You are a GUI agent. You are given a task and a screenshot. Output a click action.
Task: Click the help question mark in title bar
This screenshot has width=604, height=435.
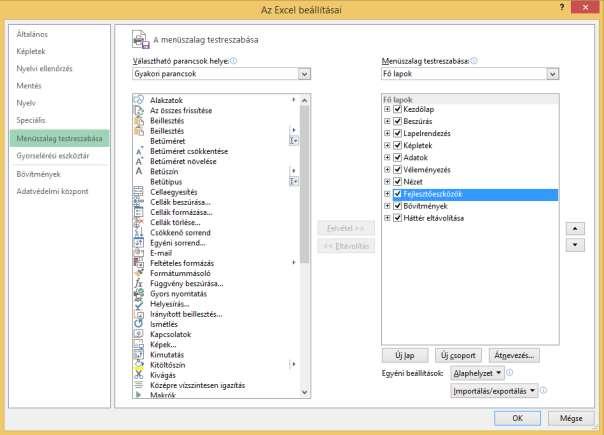point(562,7)
